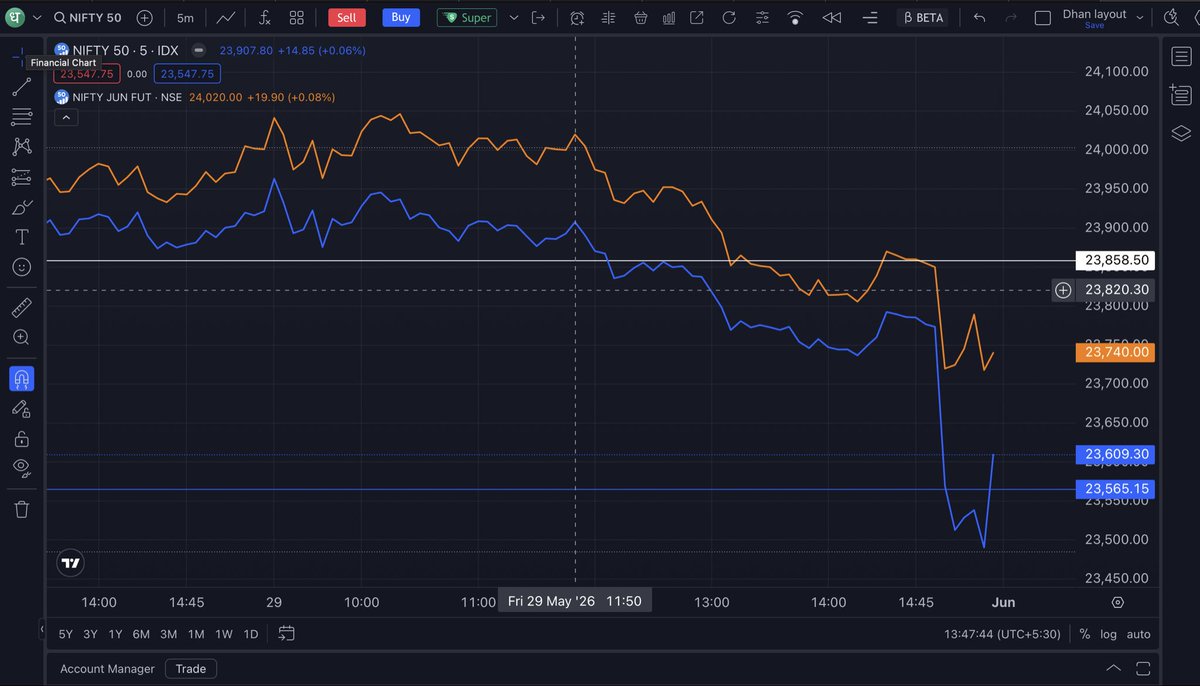Open the 5m interval selector
The image size is (1200, 686).
pos(186,17)
